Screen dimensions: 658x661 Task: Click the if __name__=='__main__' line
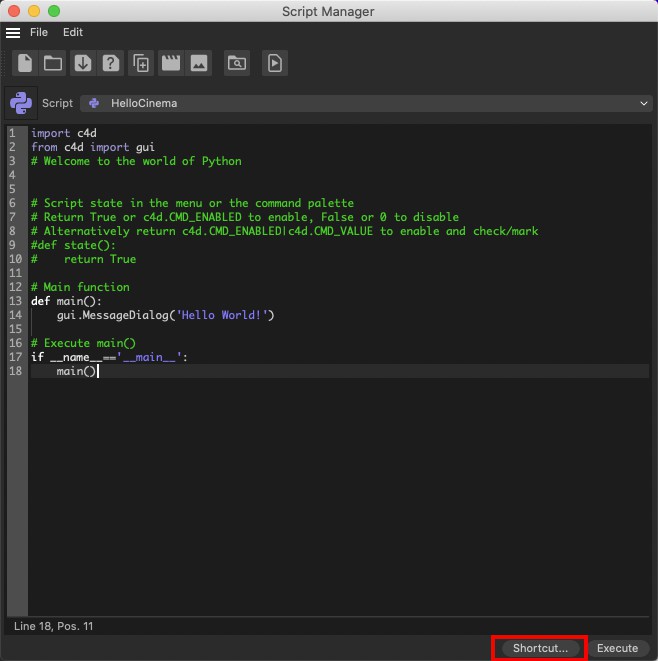point(110,357)
